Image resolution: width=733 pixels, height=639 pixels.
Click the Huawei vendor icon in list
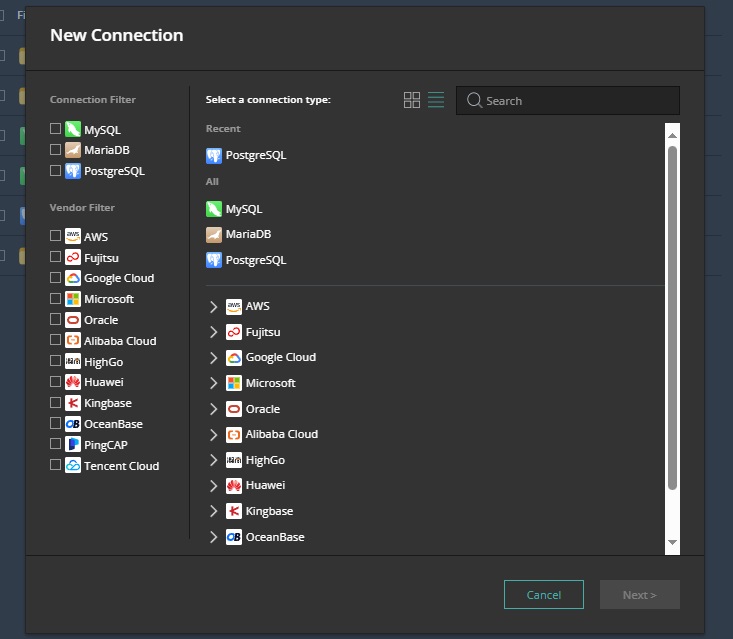coord(234,485)
